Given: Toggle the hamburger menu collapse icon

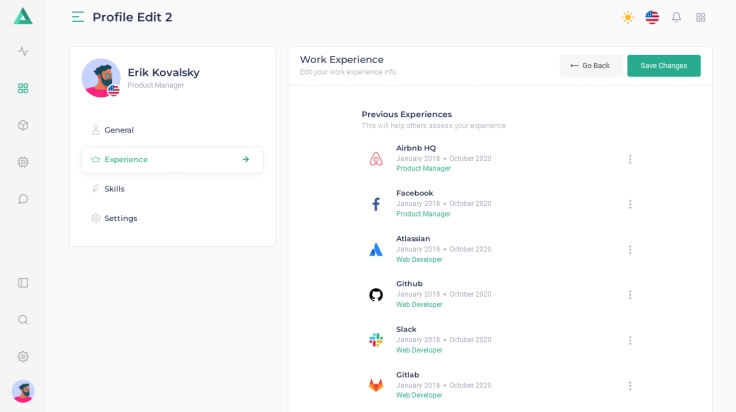Looking at the screenshot, I should [78, 17].
